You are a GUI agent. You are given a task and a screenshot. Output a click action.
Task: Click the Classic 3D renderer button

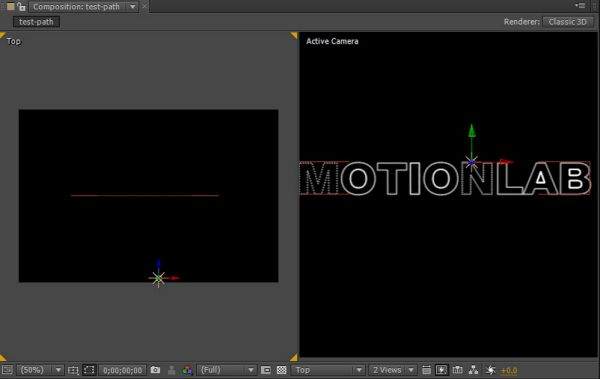tap(567, 22)
